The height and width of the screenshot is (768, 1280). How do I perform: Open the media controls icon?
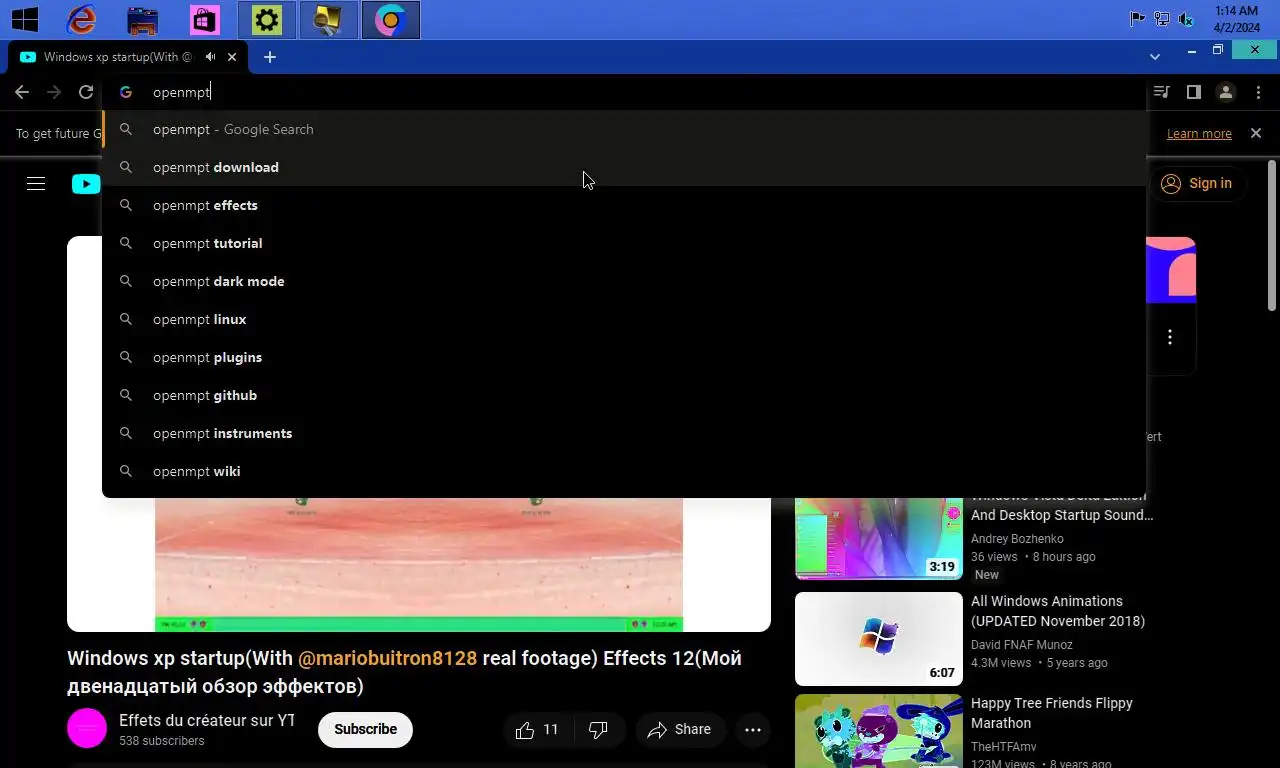coord(1161,92)
